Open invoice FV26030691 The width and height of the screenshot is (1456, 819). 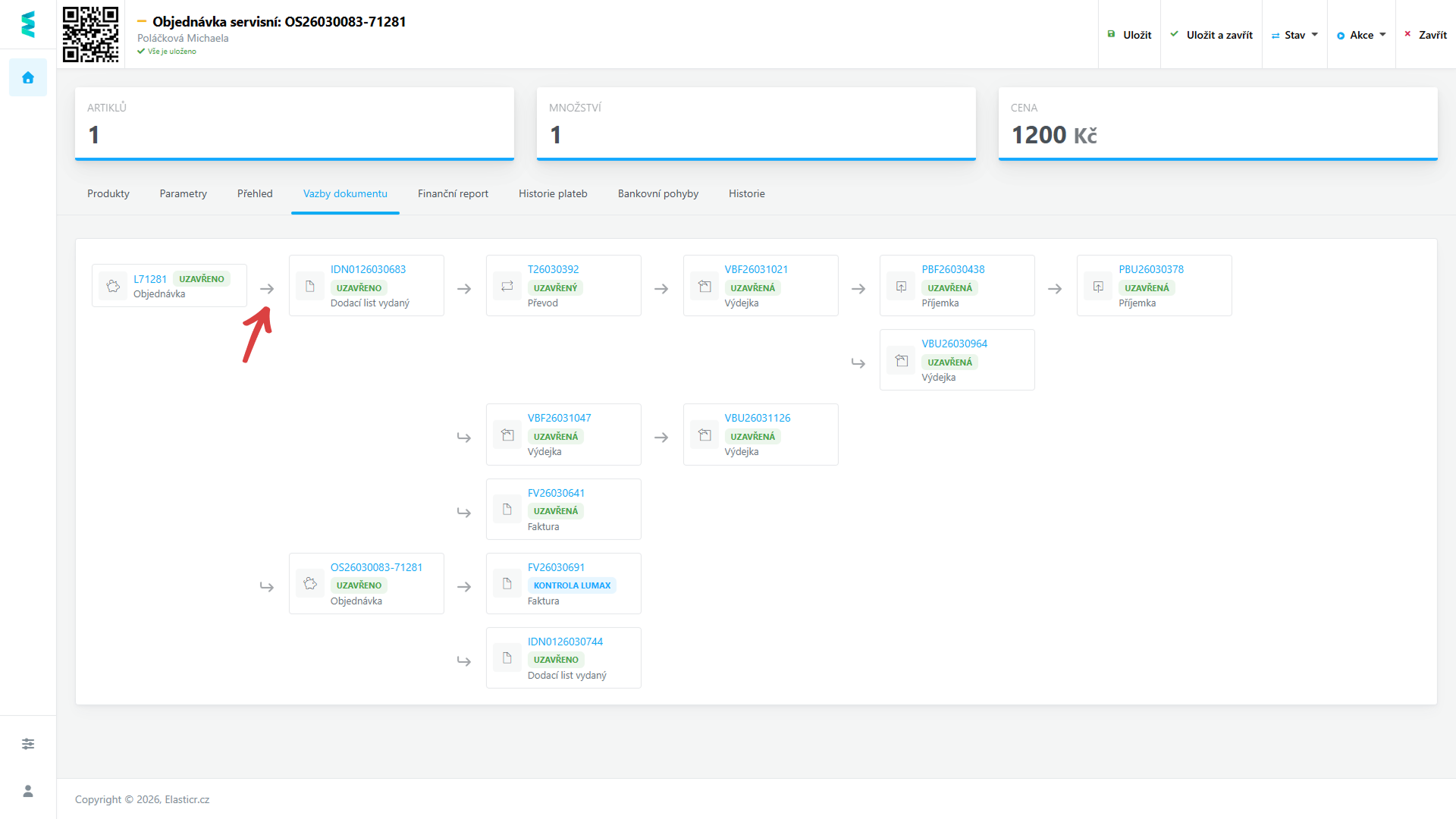556,567
